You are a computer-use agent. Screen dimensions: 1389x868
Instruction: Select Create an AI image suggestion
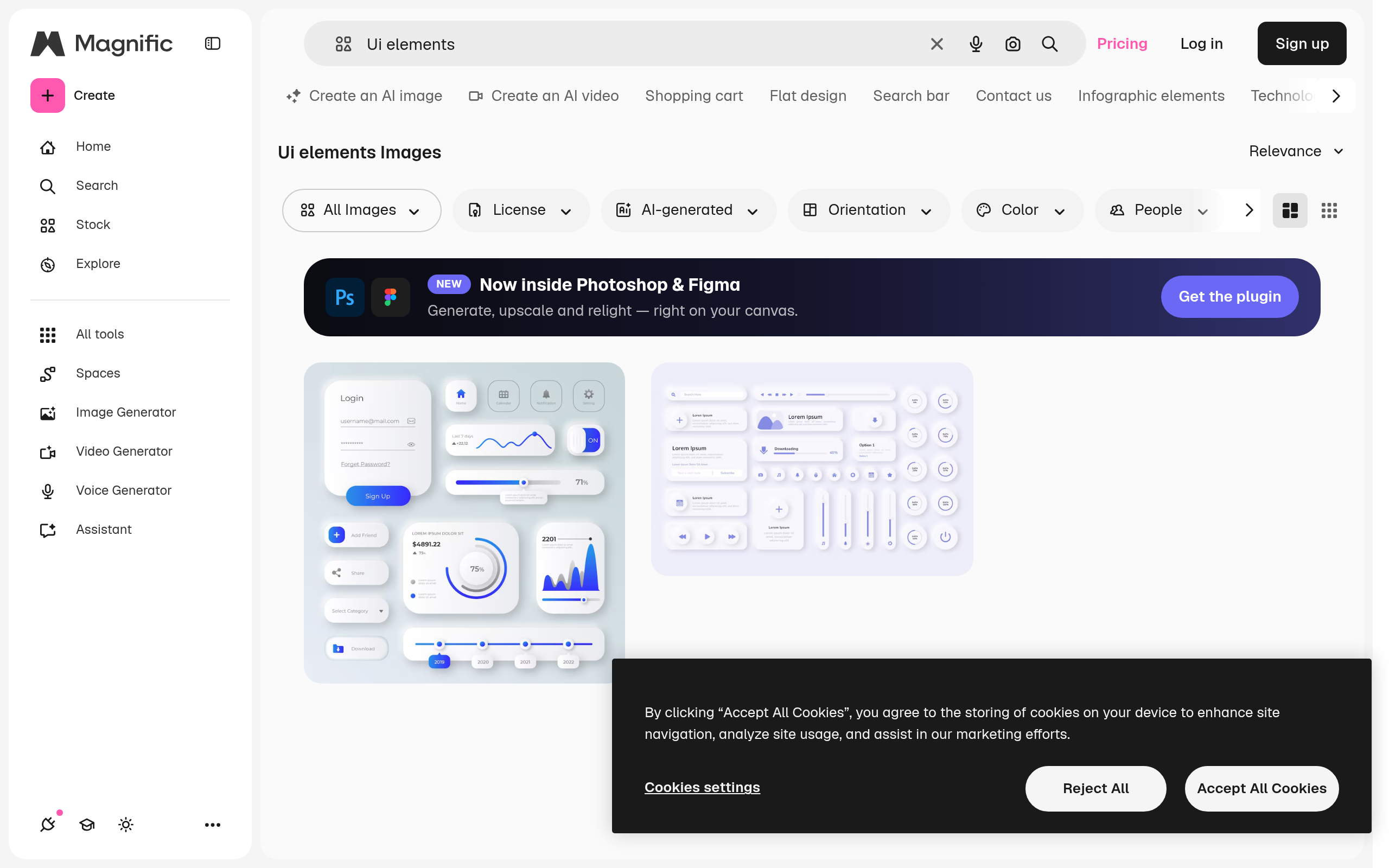(x=365, y=96)
